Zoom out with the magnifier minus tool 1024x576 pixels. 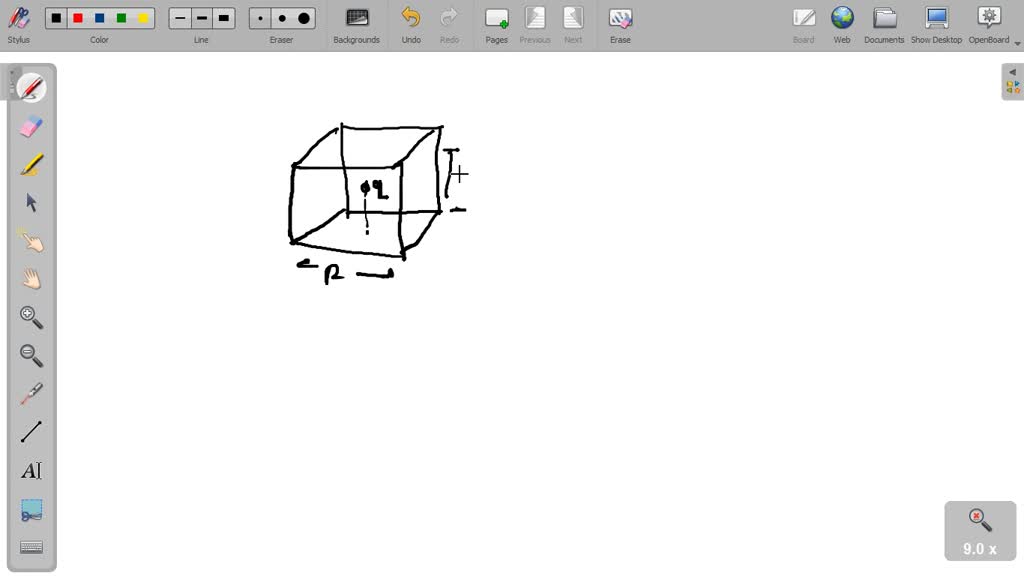30,355
